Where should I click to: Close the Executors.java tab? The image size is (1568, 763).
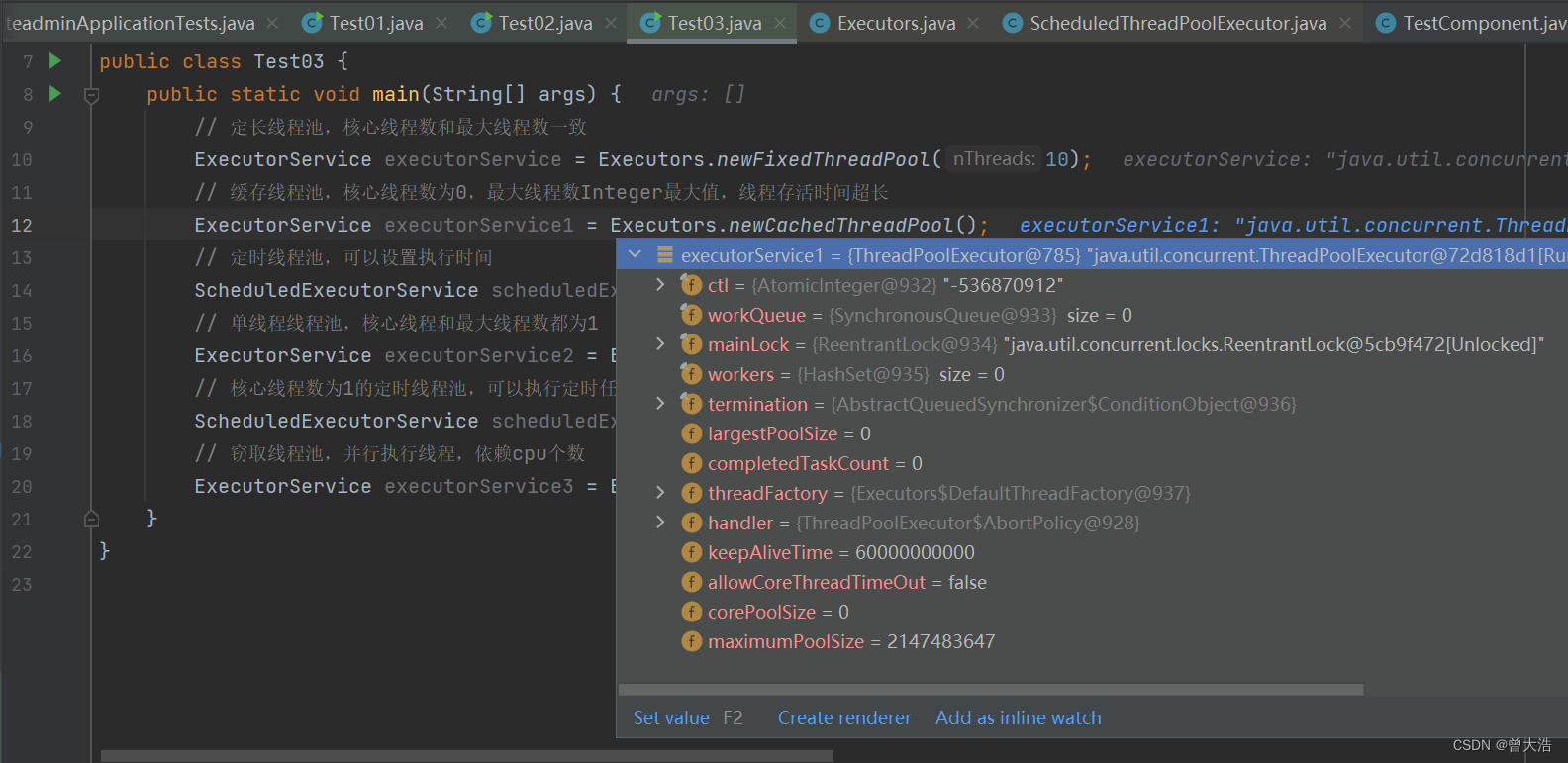tap(973, 23)
